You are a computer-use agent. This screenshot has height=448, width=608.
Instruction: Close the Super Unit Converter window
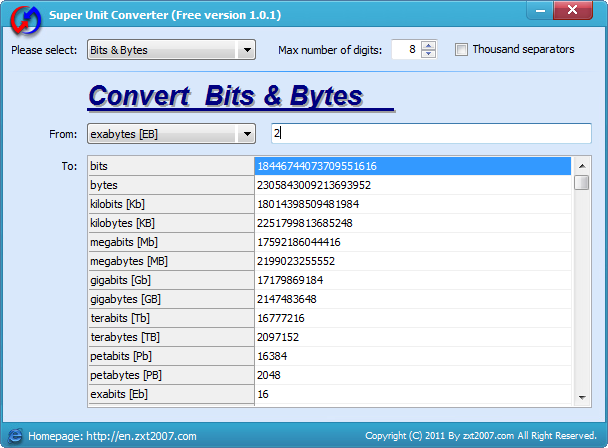pos(573,10)
